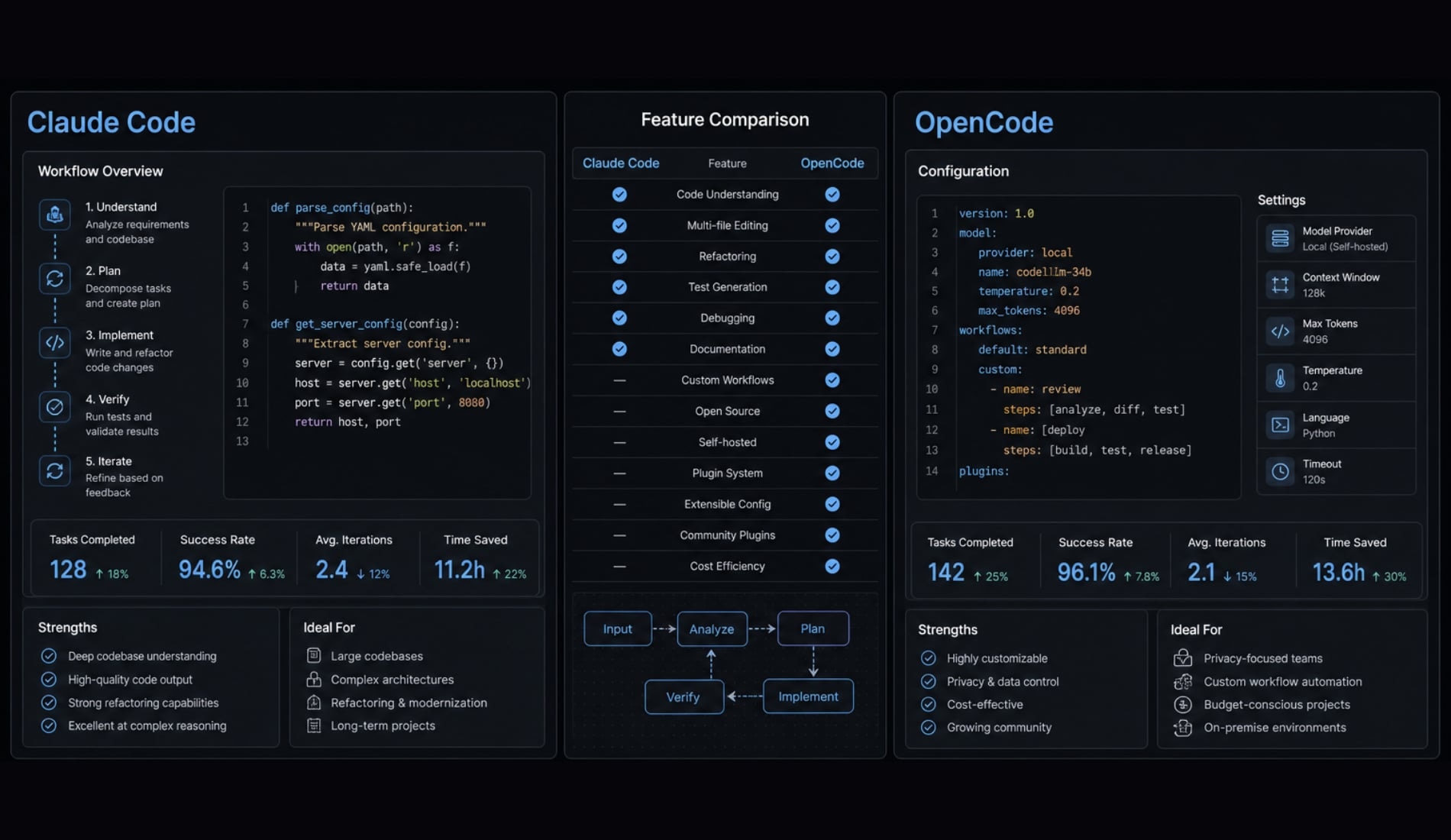Click the Highly customizable check icon
Viewport: 1451px width, 840px height.
929,658
